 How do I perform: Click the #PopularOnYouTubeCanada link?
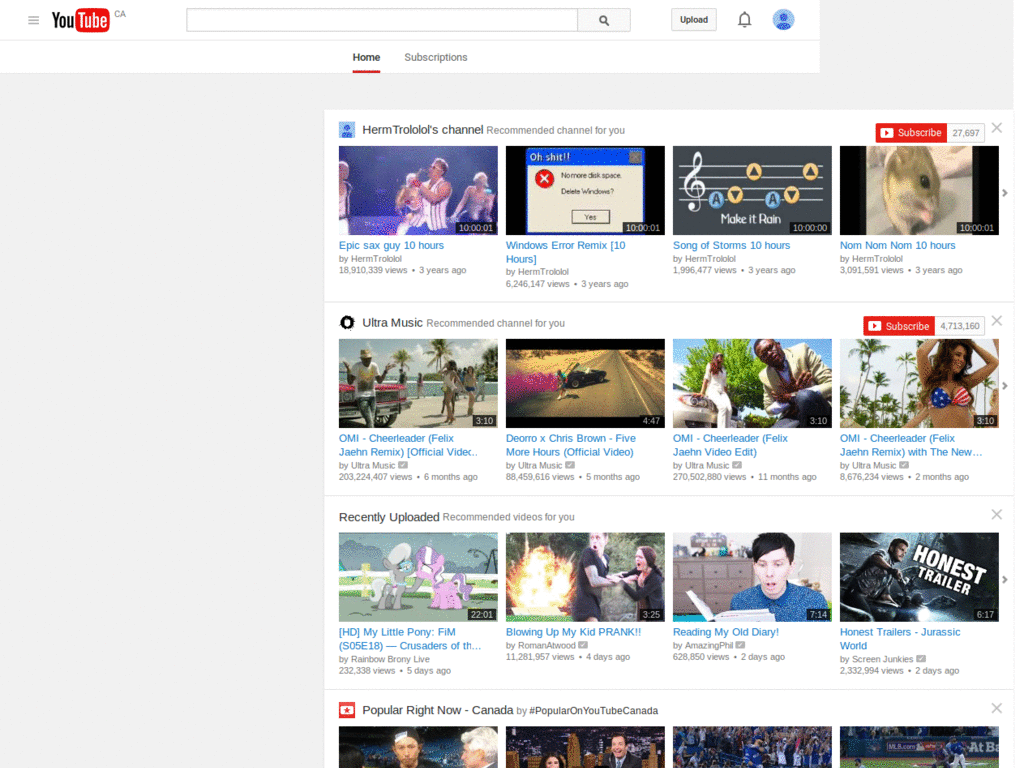(x=594, y=711)
